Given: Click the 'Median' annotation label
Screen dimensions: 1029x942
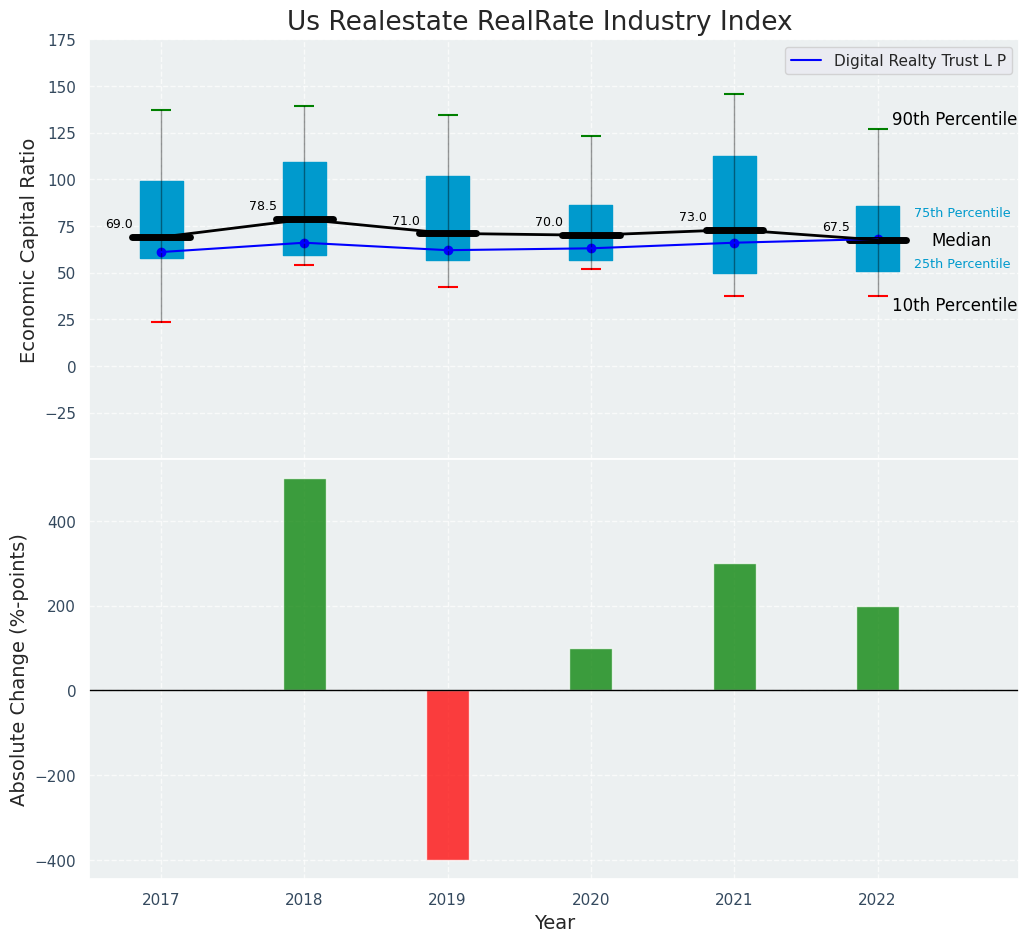Looking at the screenshot, I should [x=961, y=240].
